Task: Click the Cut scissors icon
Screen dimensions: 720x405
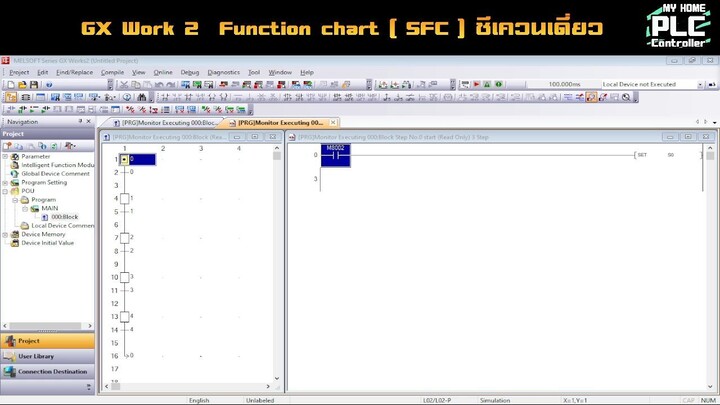Action: pyautogui.click(x=124, y=84)
